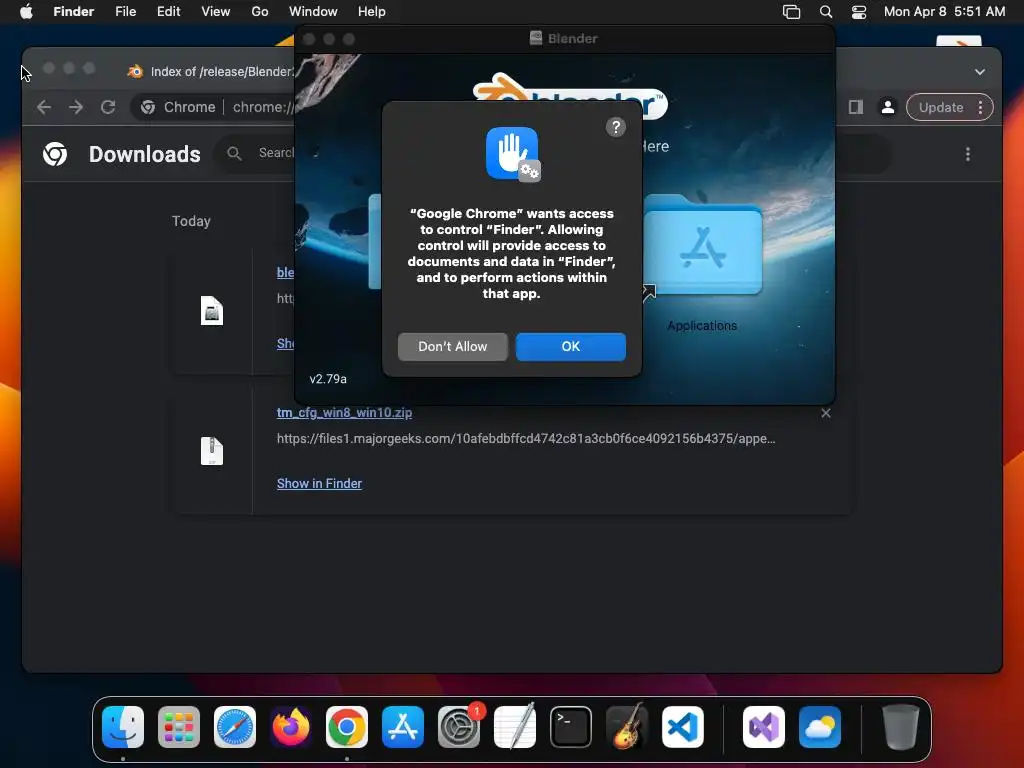This screenshot has width=1024, height=768.
Task: Open the View menu
Action: [215, 11]
